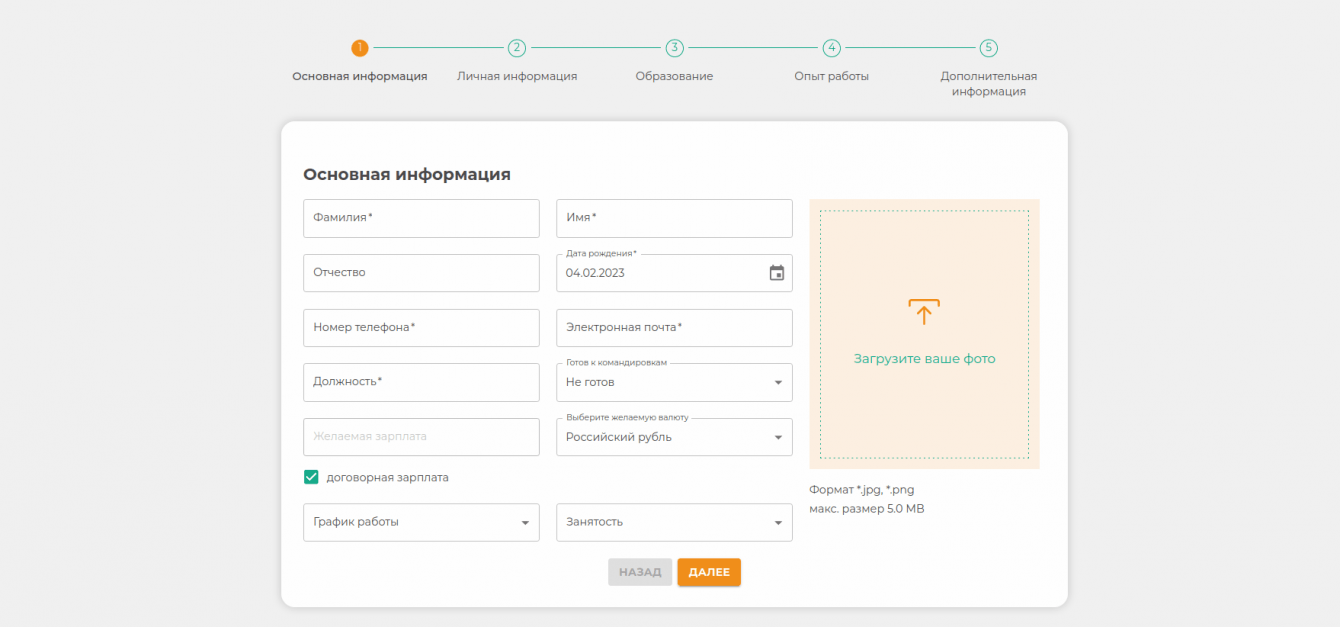
Task: Expand the Готов к командировкам dropdown
Action: point(674,382)
